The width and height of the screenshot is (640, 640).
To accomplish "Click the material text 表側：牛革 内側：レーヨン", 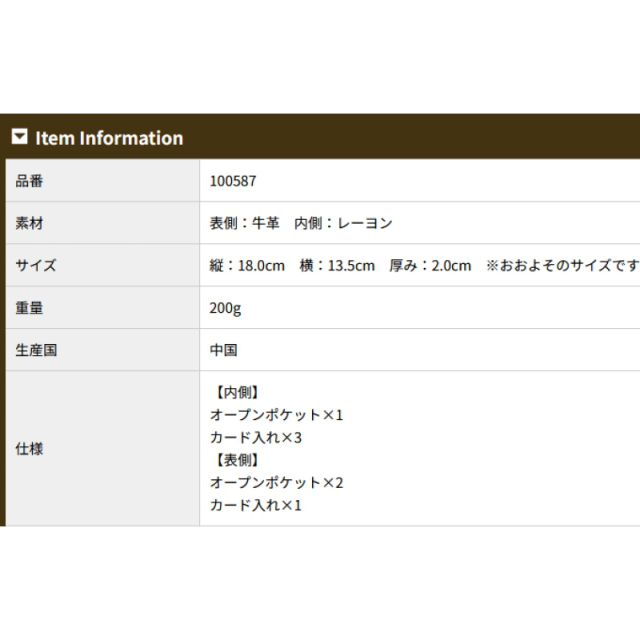I will coord(301,223).
